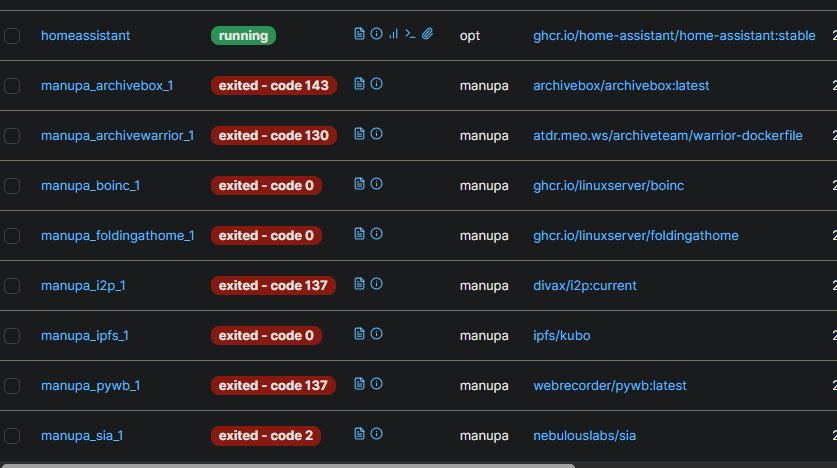This screenshot has height=468, width=837.
Task: Open image ipfs/kubo
Action: point(562,336)
